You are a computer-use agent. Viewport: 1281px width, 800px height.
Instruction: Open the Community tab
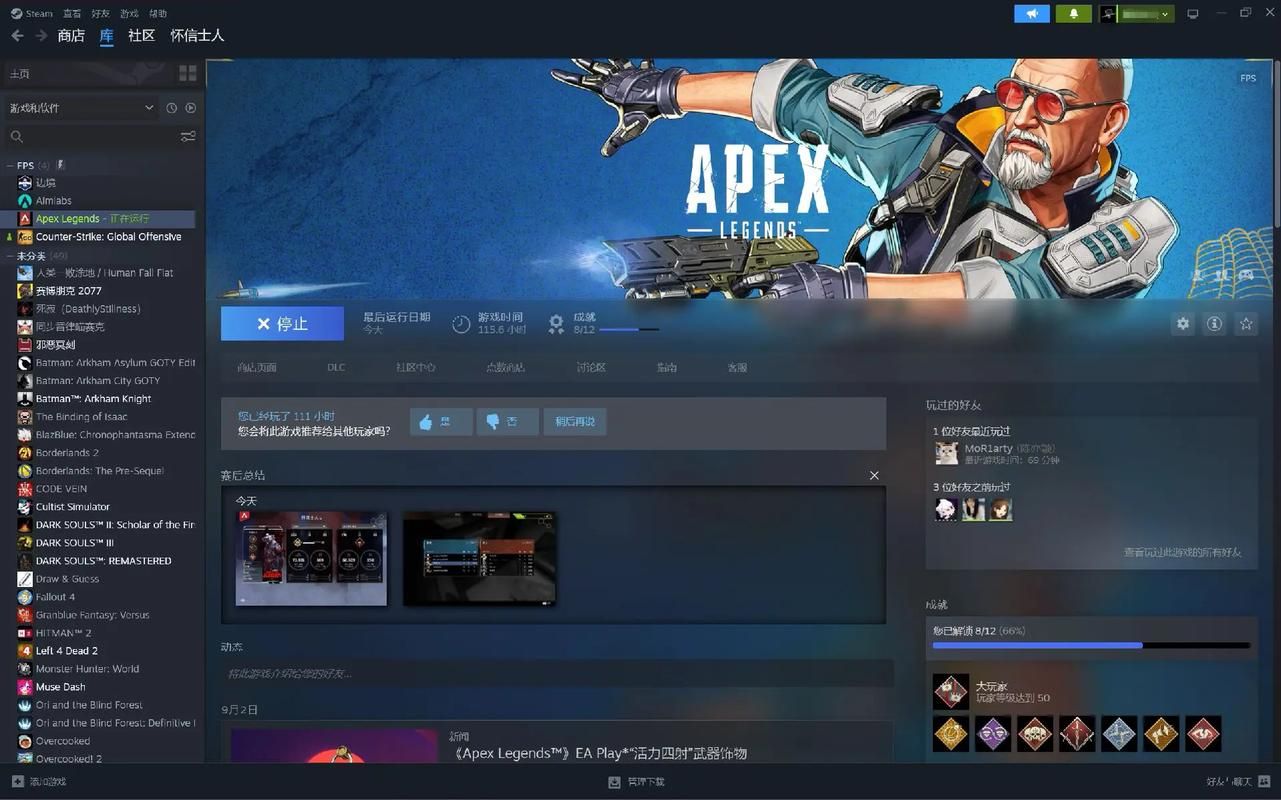pyautogui.click(x=141, y=36)
